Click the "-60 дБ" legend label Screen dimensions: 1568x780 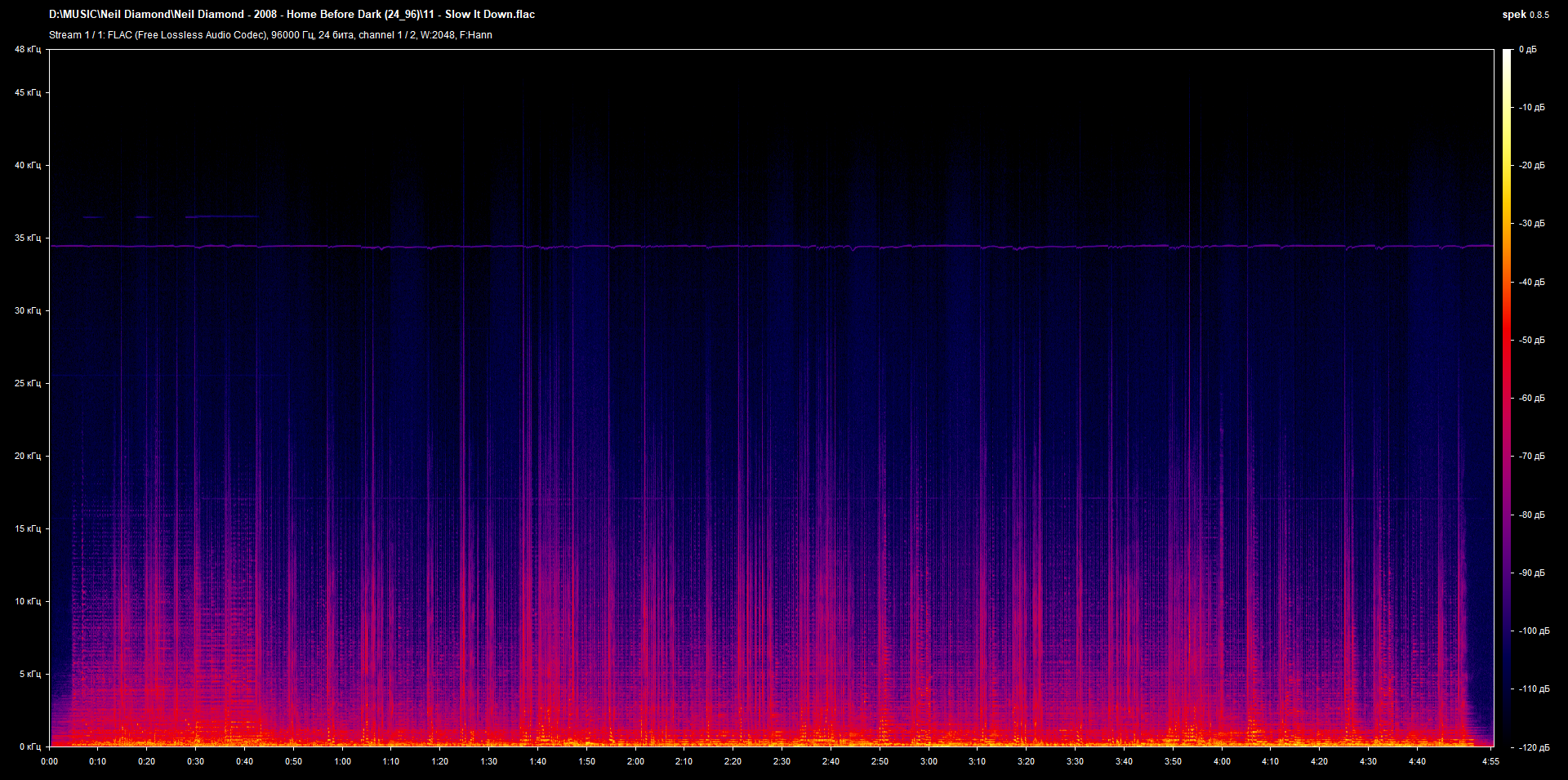[x=1530, y=398]
